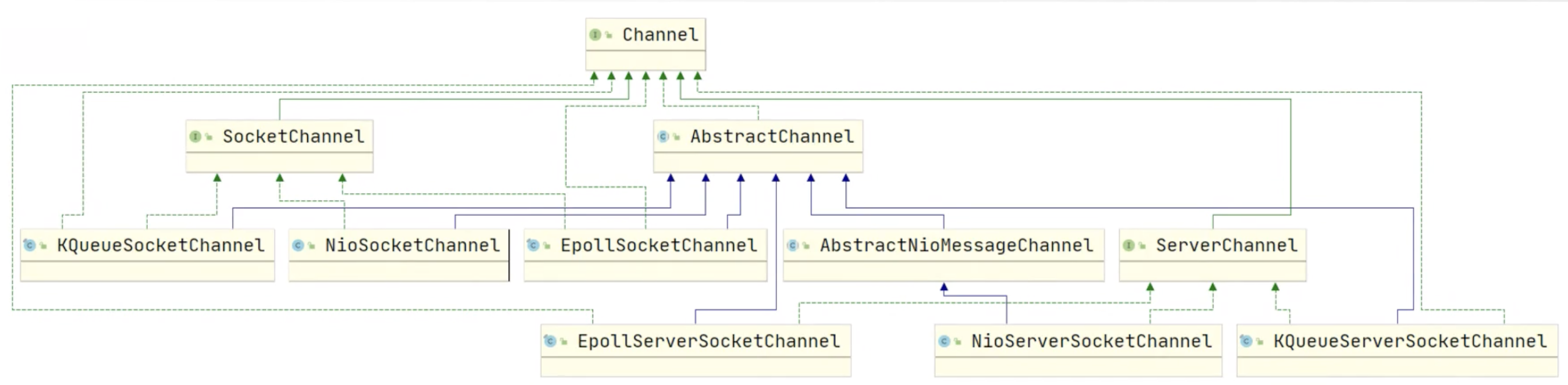Click the EpollServerSocketChannel class icon
The image size is (1568, 385).
coord(550,341)
